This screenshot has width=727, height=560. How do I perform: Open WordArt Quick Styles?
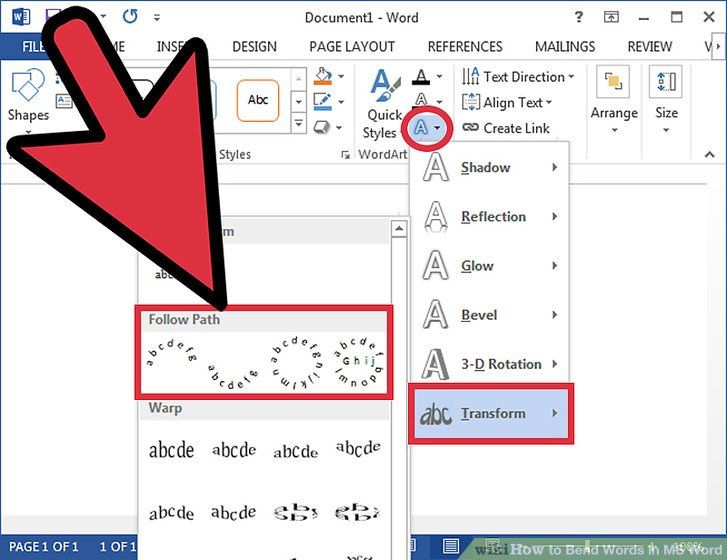(383, 104)
